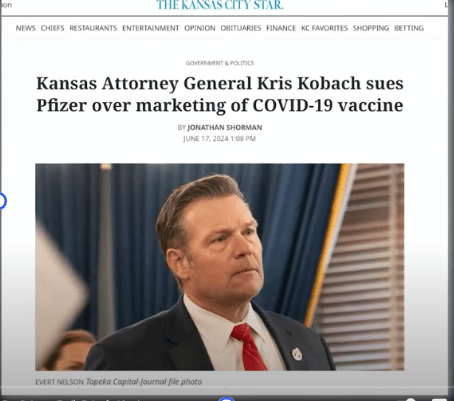
Task: Open the NEWS section
Action: [x=26, y=28]
